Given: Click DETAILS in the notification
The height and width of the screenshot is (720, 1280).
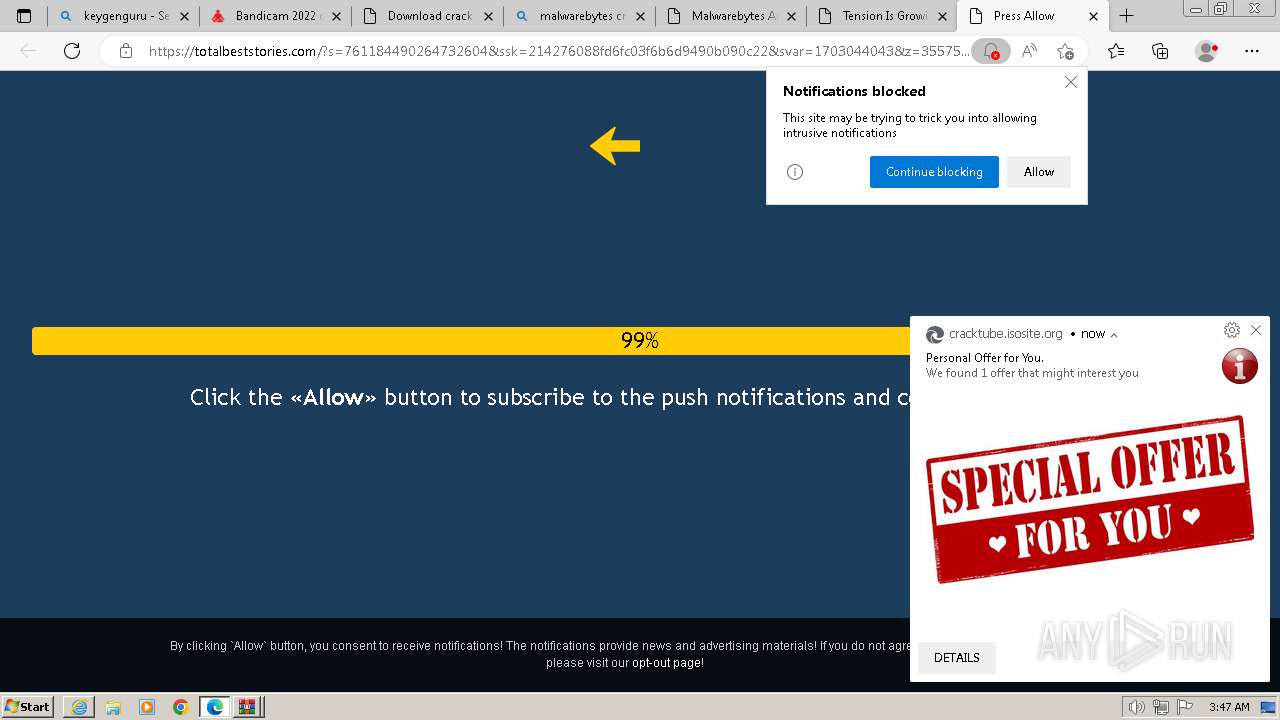Looking at the screenshot, I should click(x=957, y=658).
